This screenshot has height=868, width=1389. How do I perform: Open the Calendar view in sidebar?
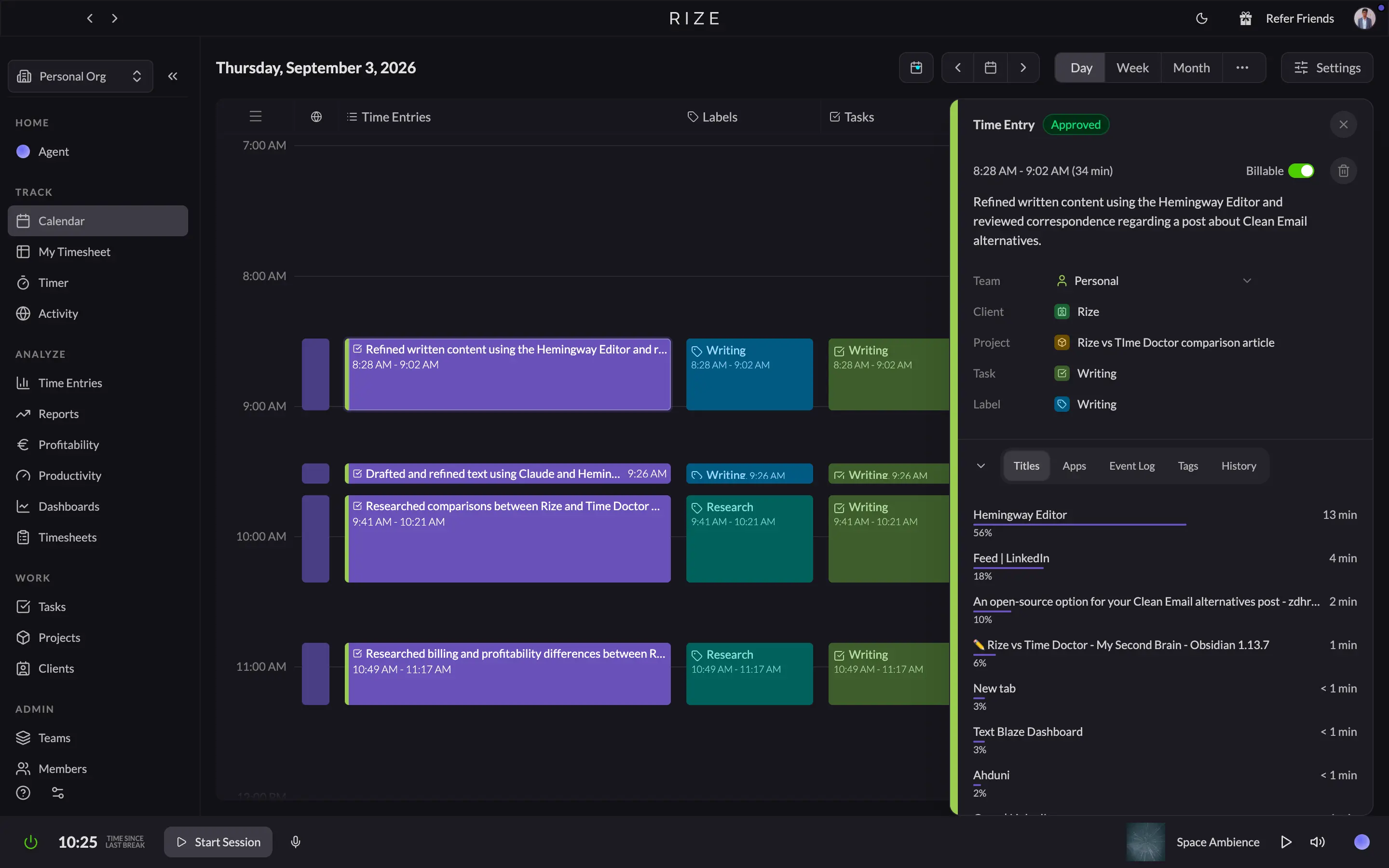(97, 221)
